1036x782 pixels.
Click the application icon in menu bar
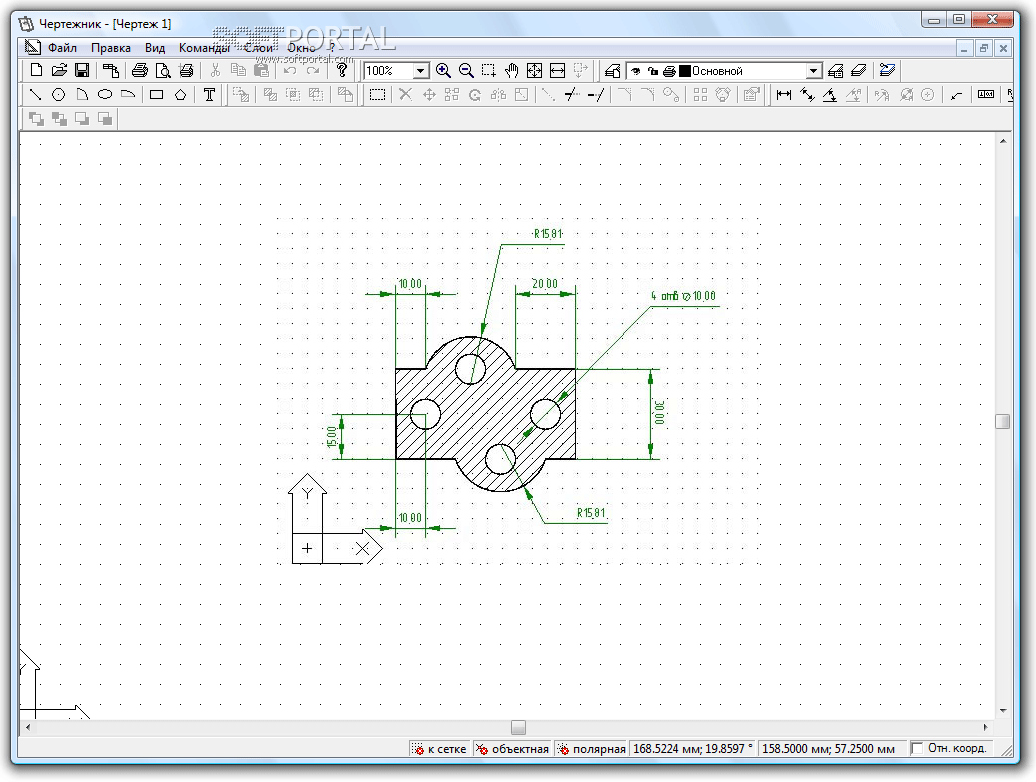pos(32,47)
